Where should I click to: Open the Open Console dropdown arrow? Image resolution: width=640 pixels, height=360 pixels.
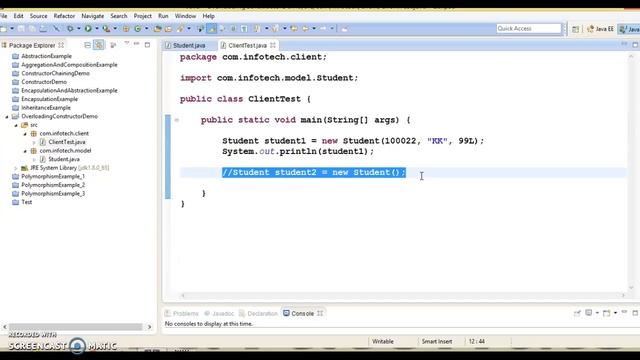(x=616, y=313)
